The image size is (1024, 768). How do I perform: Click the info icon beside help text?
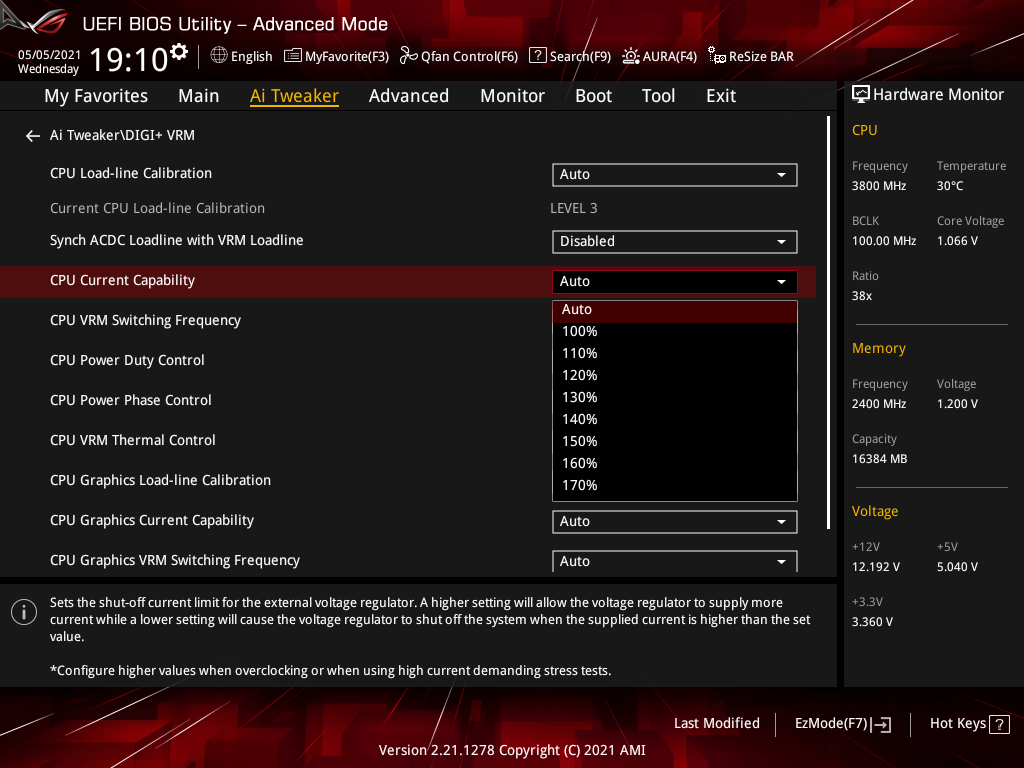click(x=24, y=612)
